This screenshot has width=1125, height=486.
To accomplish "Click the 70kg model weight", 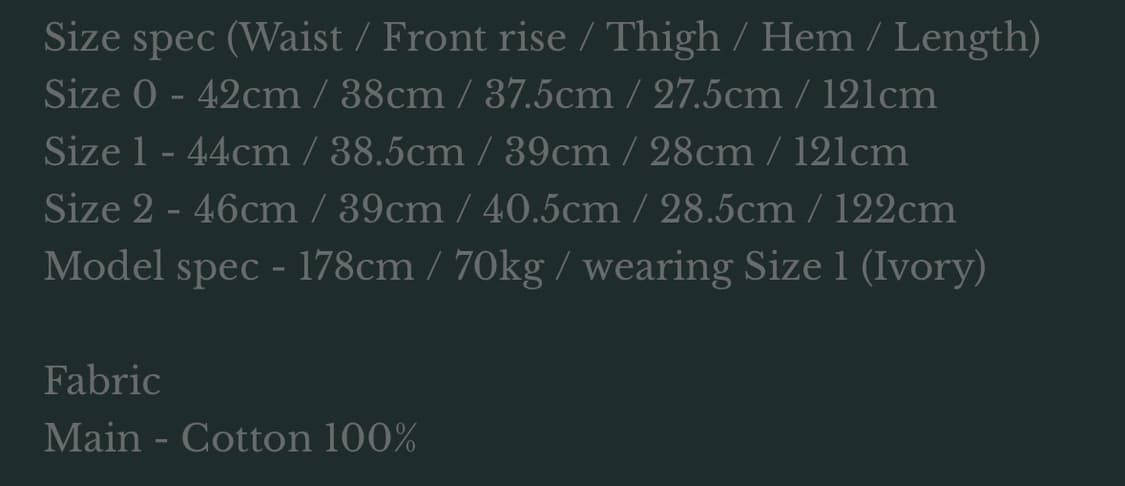I will pyautogui.click(x=499, y=268).
